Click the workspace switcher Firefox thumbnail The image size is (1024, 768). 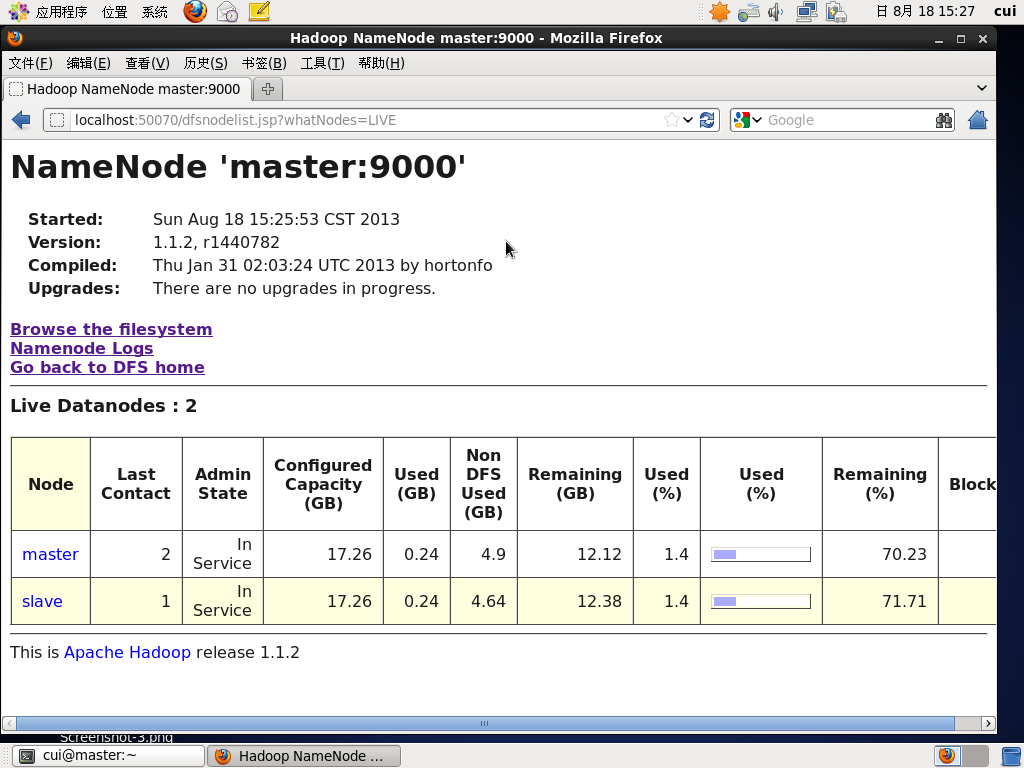click(947, 756)
